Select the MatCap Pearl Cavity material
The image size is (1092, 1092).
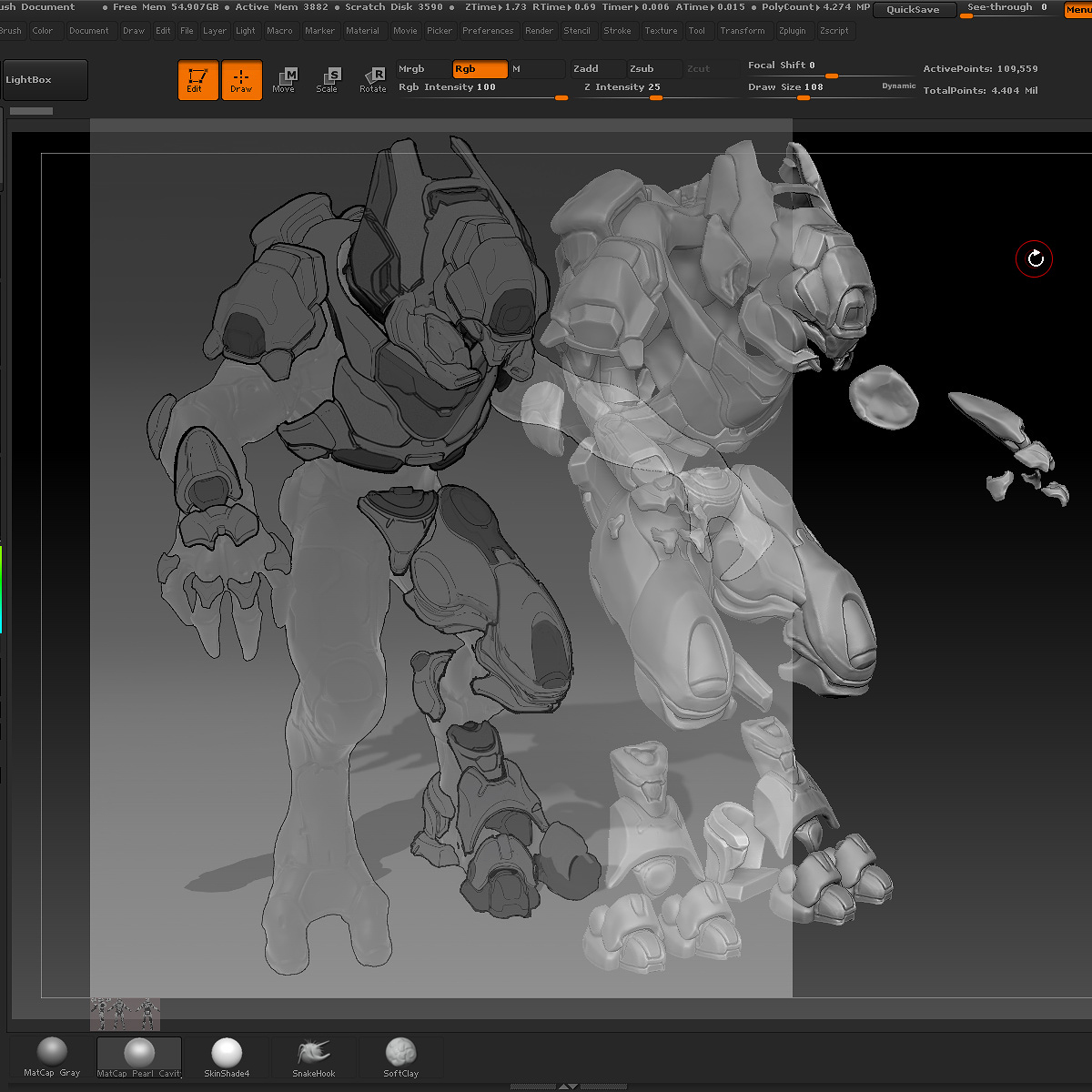tap(139, 1057)
